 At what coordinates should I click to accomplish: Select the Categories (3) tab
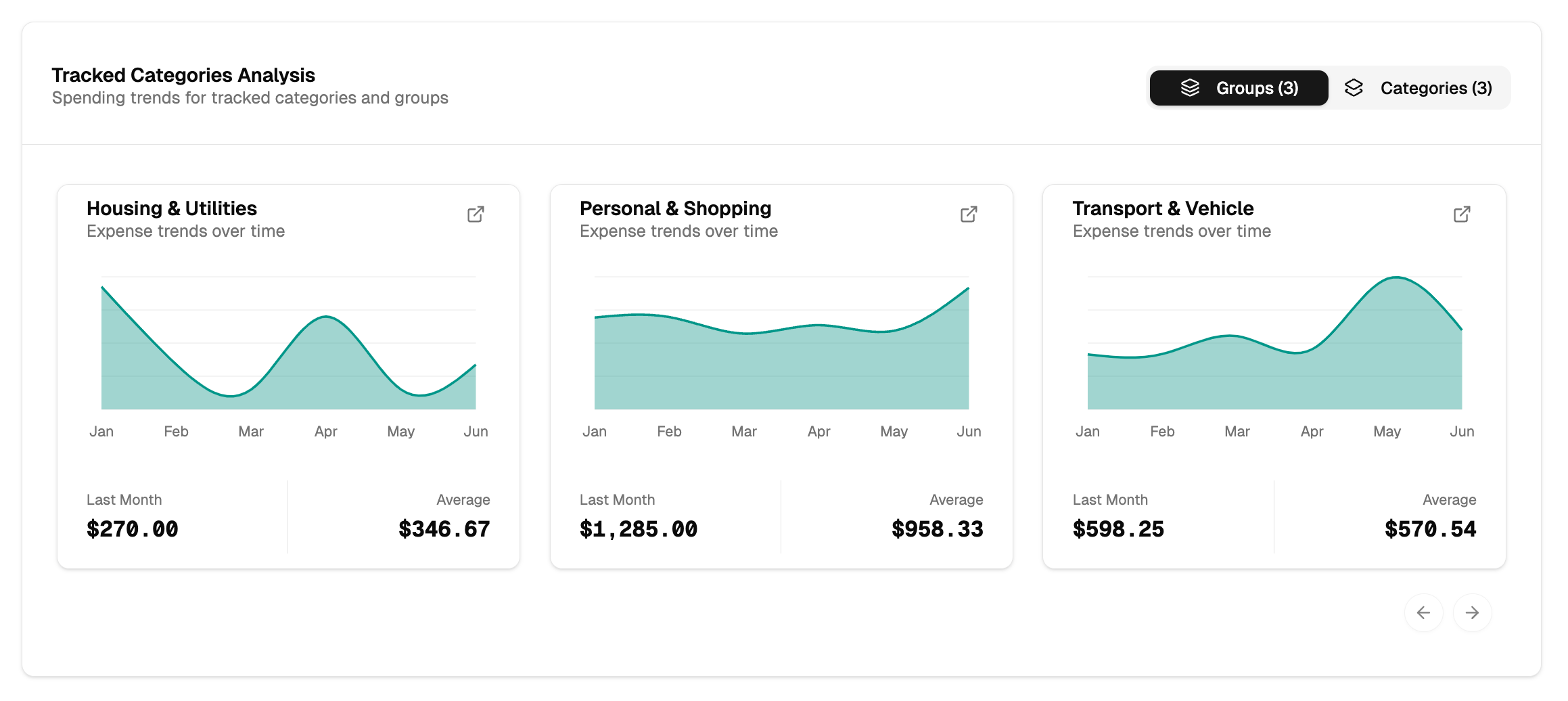click(1435, 87)
